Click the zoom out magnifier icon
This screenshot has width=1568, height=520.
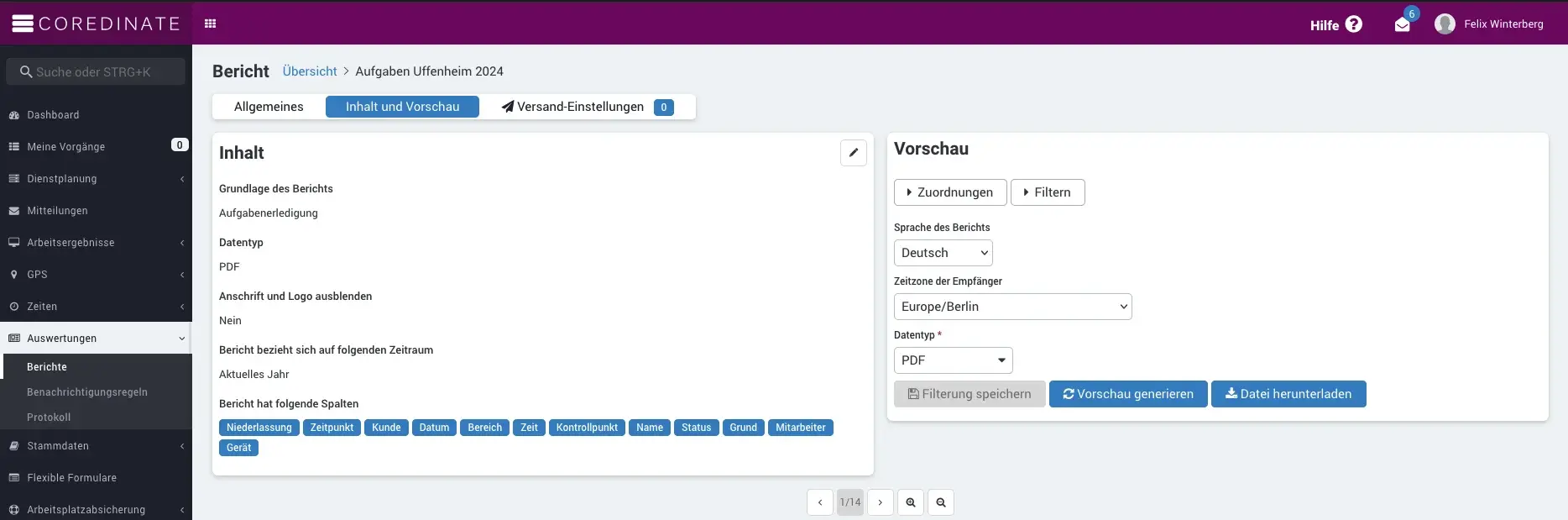point(941,502)
